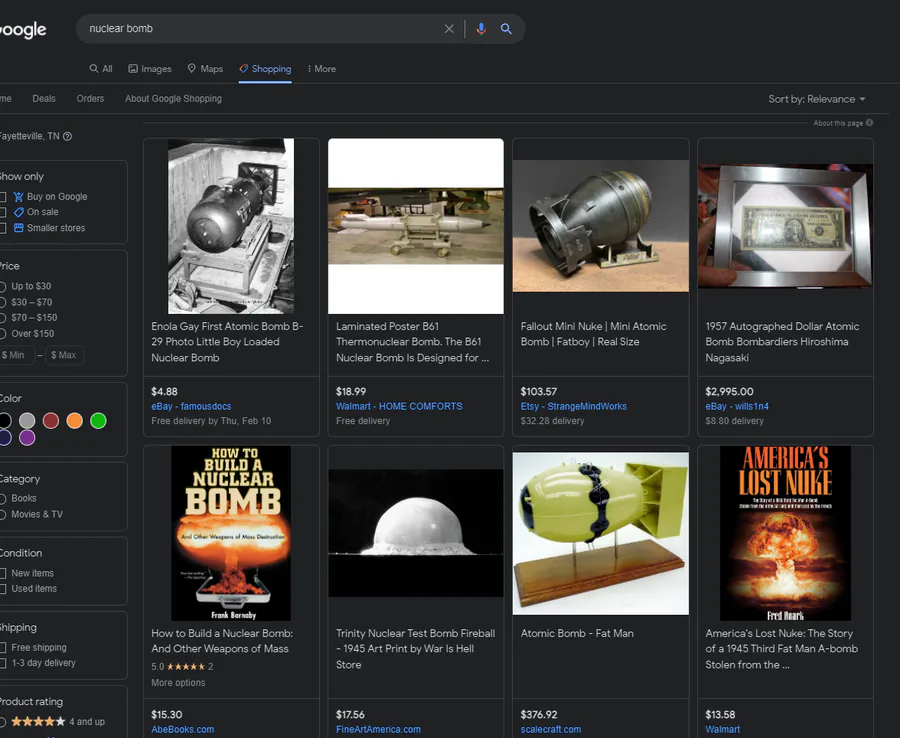
Task: Toggle the On sale checkbox
Action: (x=3, y=212)
